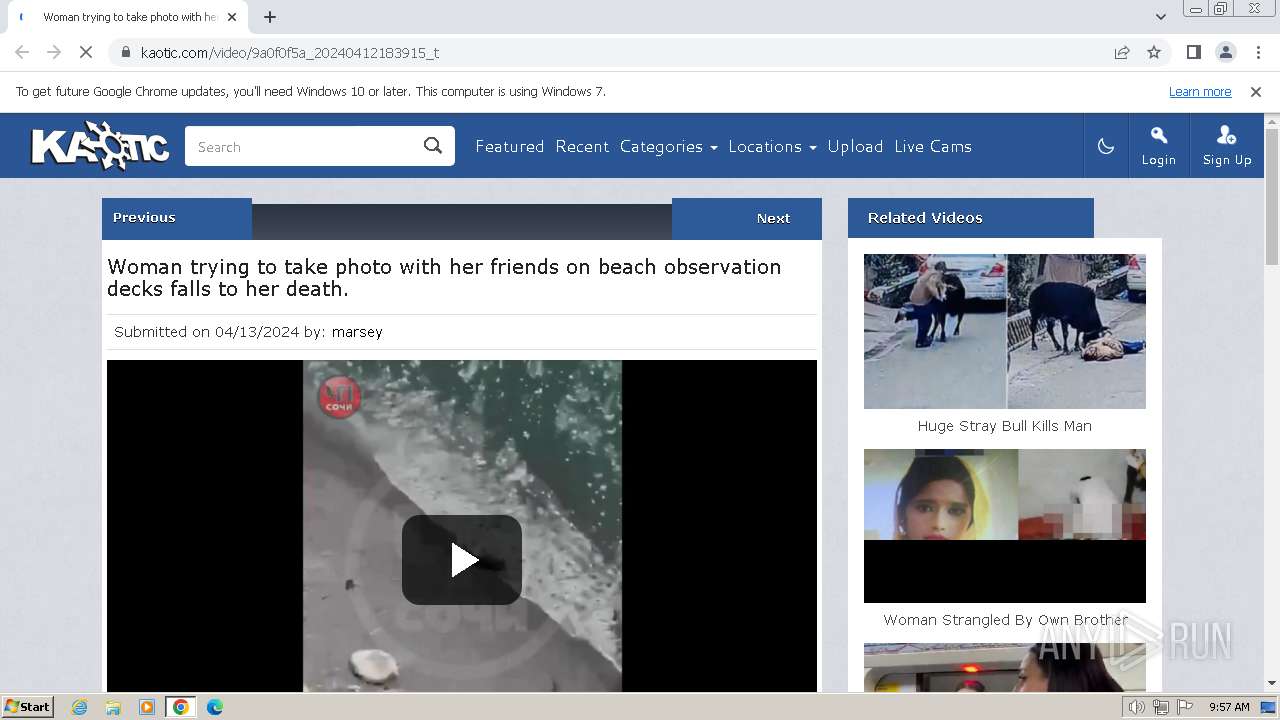
Task: Expand the Locations dropdown
Action: tap(772, 146)
